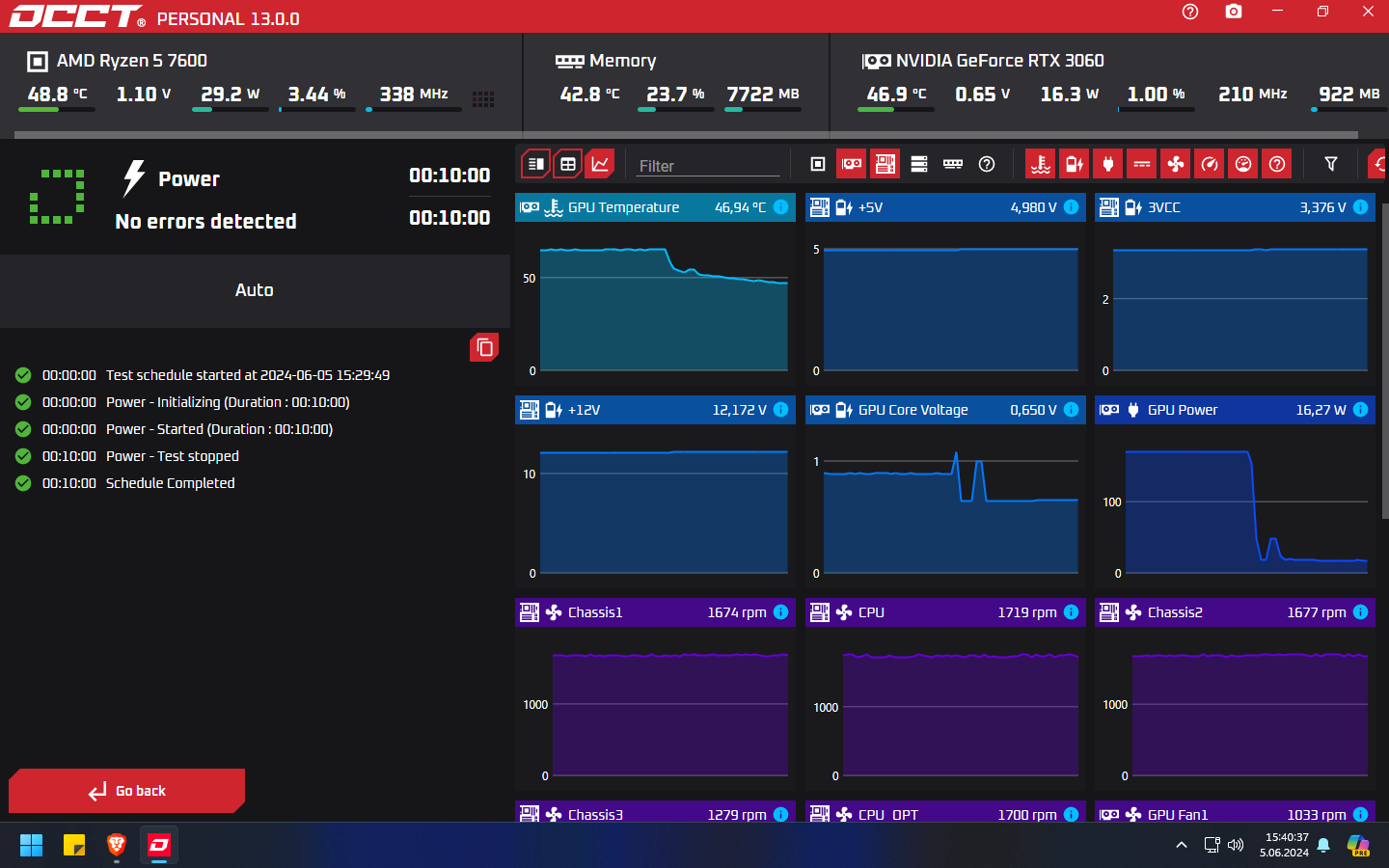The height and width of the screenshot is (868, 1389).
Task: Select the GPU Temperature graph header
Action: [655, 207]
